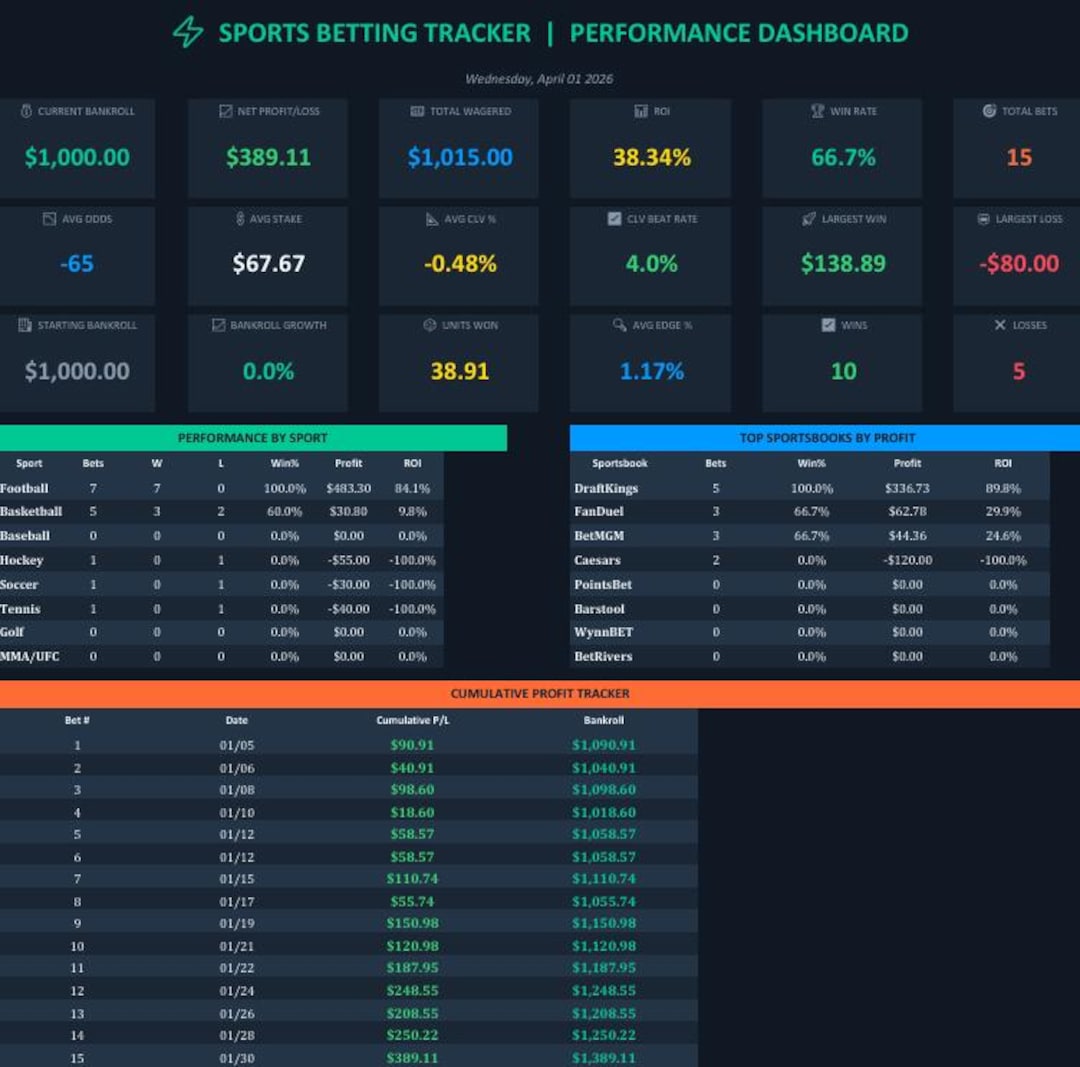Click DraftKings' 89.8% ROI cell

pos(1003,488)
